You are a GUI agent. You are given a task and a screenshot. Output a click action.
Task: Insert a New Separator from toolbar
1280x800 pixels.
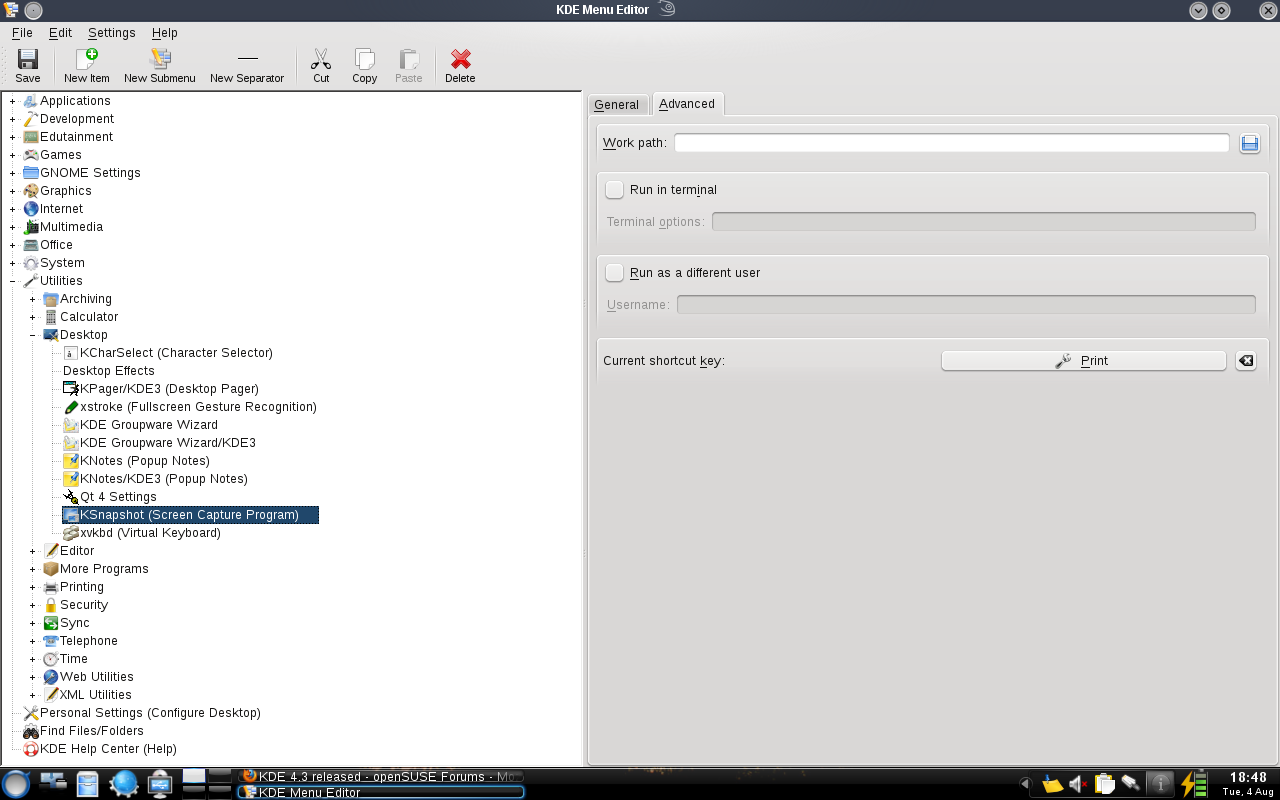(x=247, y=66)
